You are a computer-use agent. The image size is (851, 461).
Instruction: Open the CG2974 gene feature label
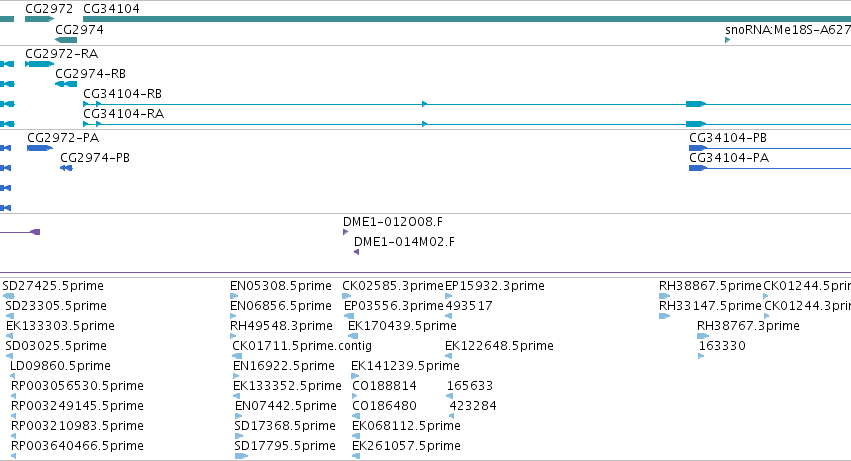point(79,29)
